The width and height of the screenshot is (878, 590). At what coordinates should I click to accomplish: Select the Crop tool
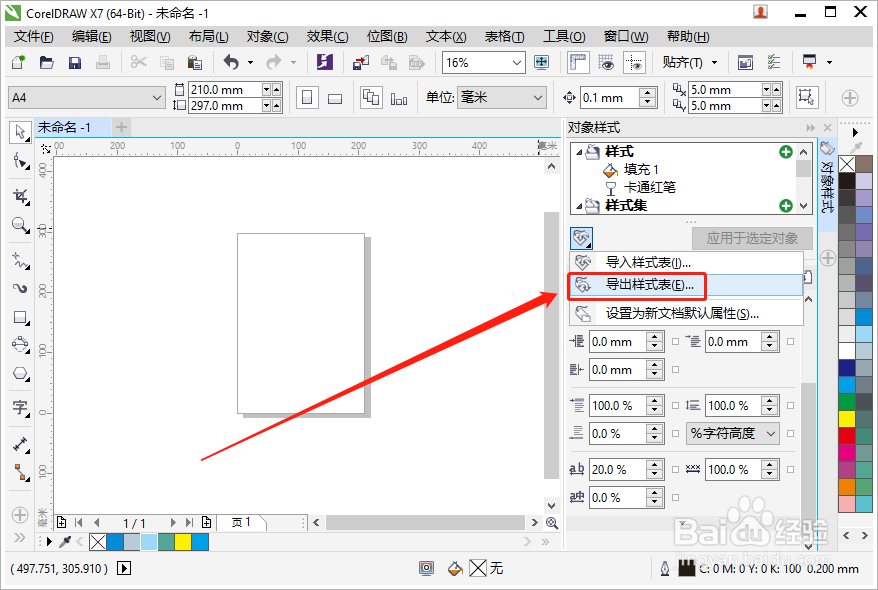click(20, 196)
